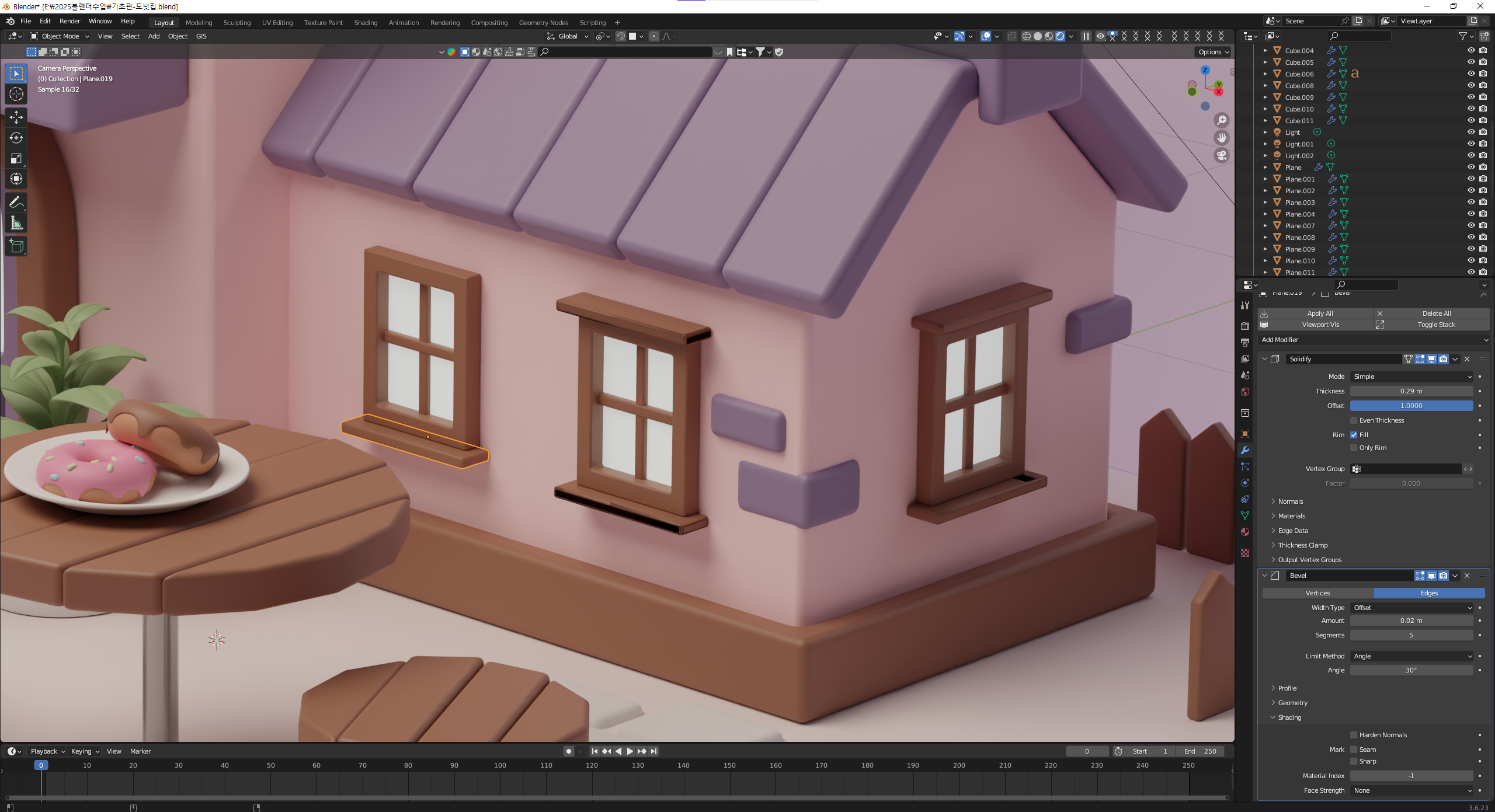
Task: Open the Bevel Width Type dropdown
Action: click(1411, 608)
